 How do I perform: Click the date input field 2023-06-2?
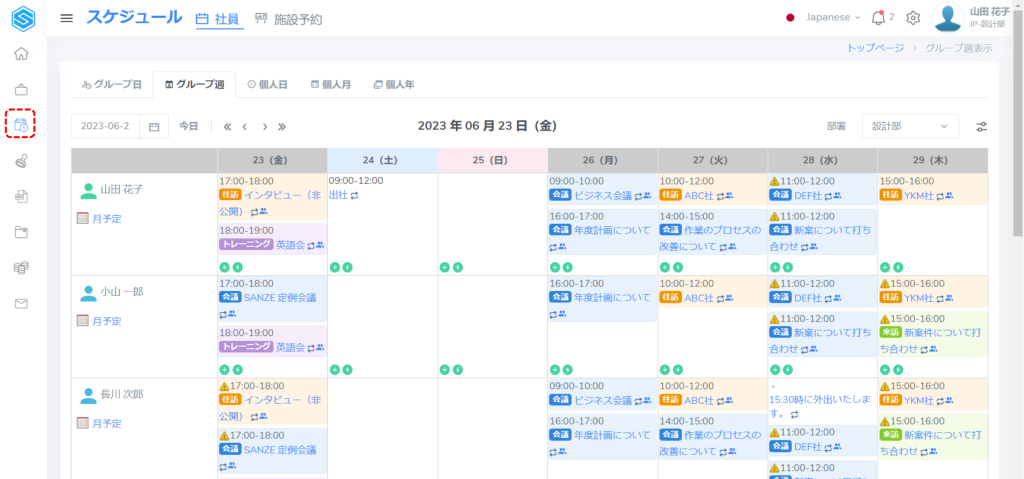[x=105, y=127]
